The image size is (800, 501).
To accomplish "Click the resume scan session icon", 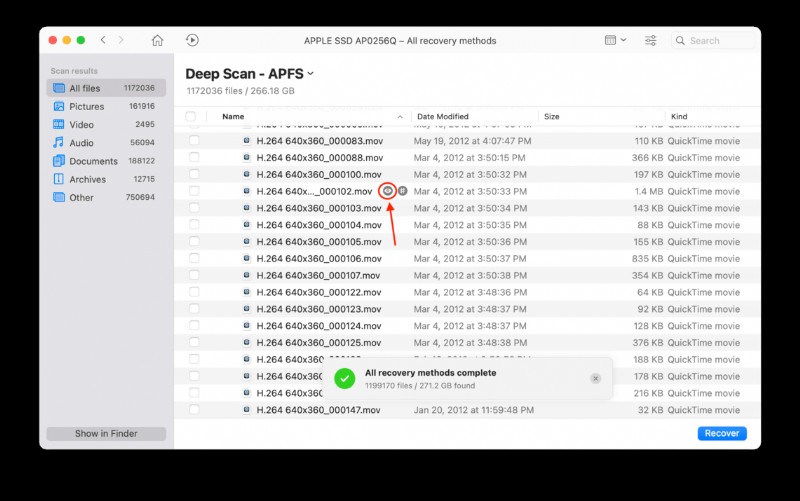I will (x=192, y=40).
